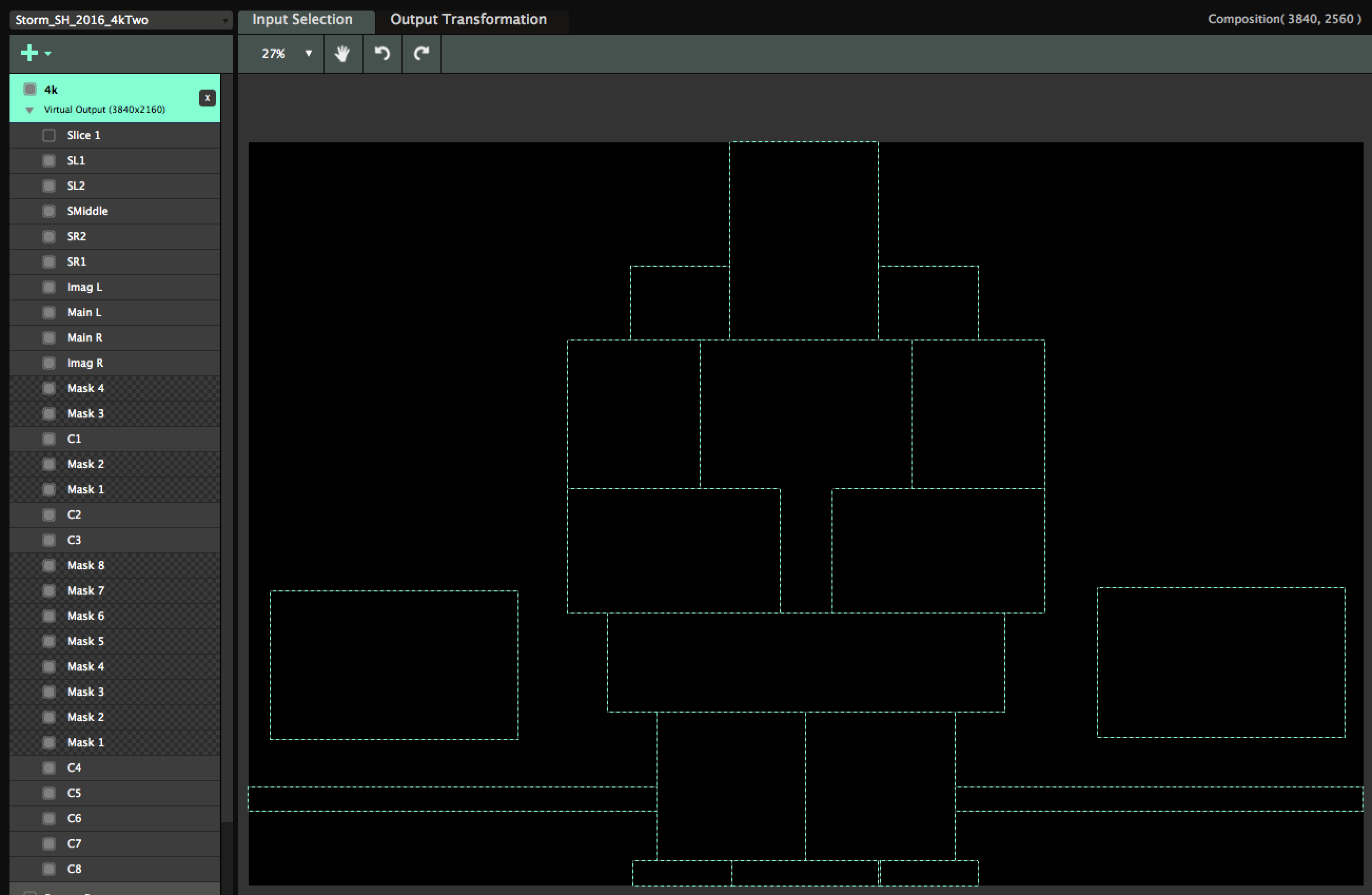Remove 4k screen with x button
The height and width of the screenshot is (895, 1372).
coord(208,98)
